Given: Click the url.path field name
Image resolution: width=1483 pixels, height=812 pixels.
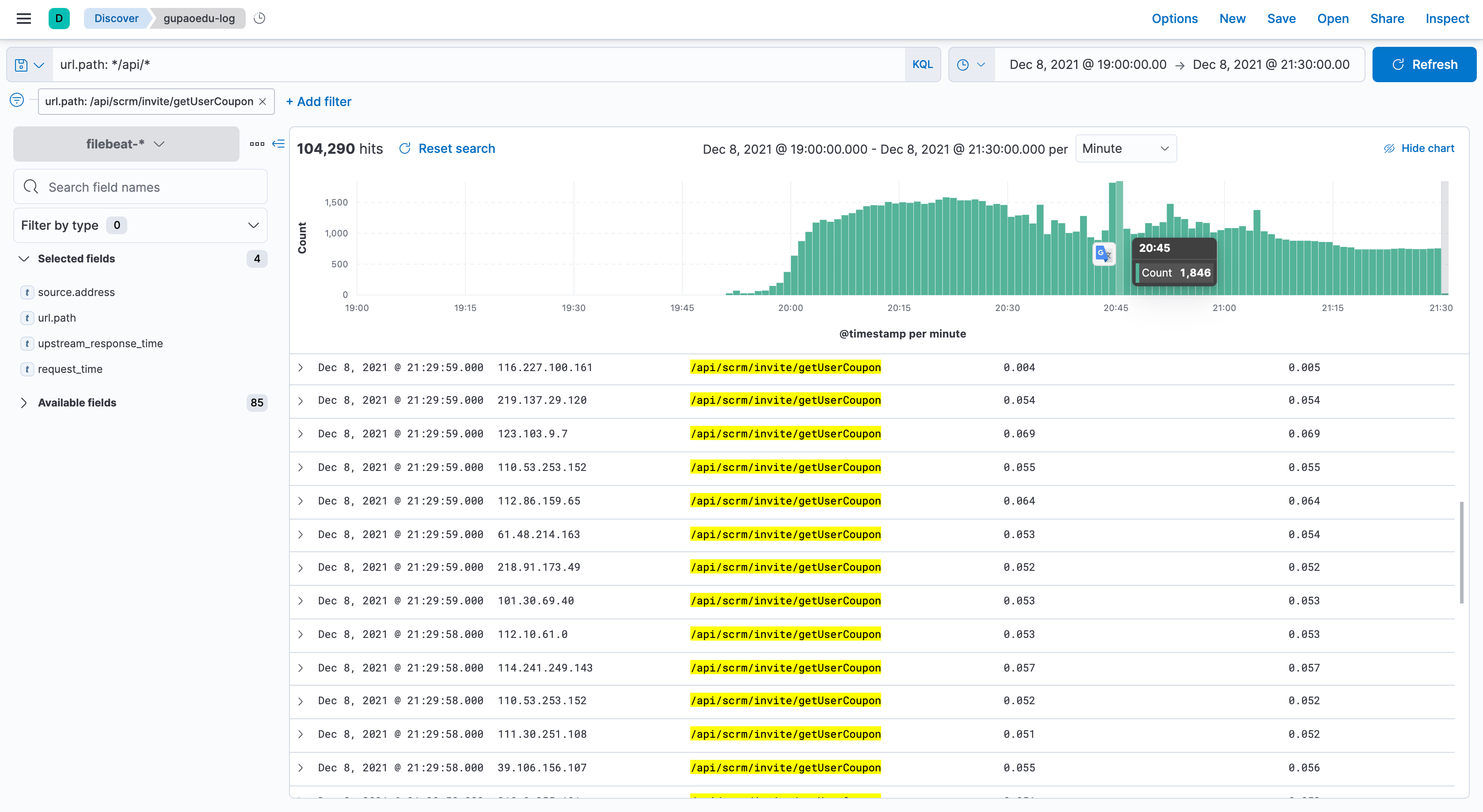Looking at the screenshot, I should [x=57, y=318].
